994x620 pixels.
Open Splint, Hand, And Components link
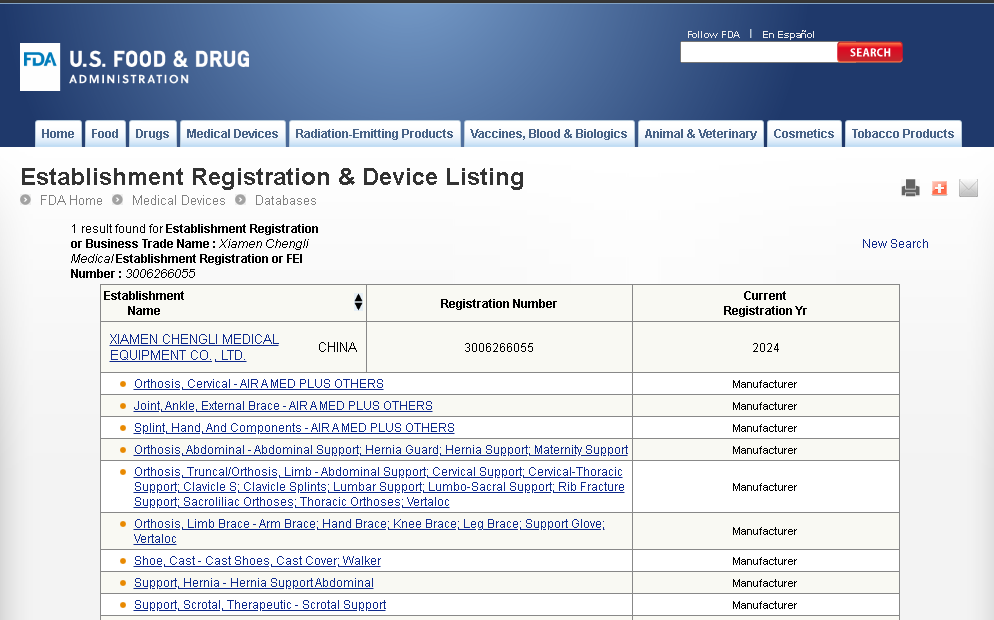[x=294, y=428]
